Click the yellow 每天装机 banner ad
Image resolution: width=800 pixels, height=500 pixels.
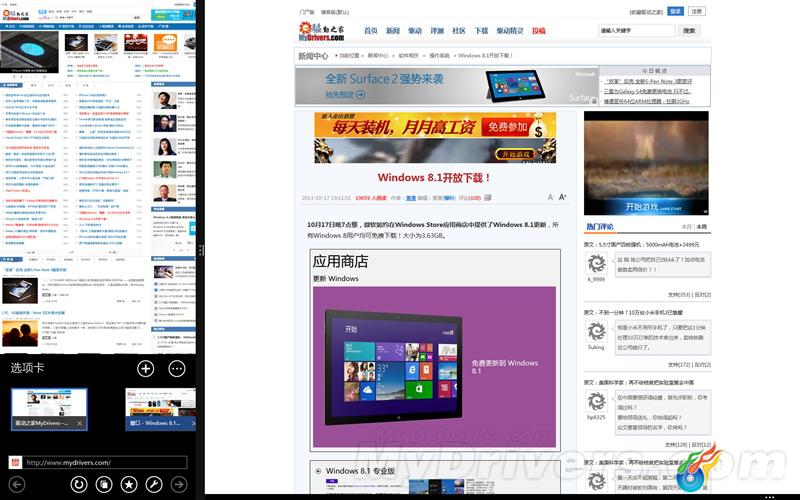coord(435,126)
